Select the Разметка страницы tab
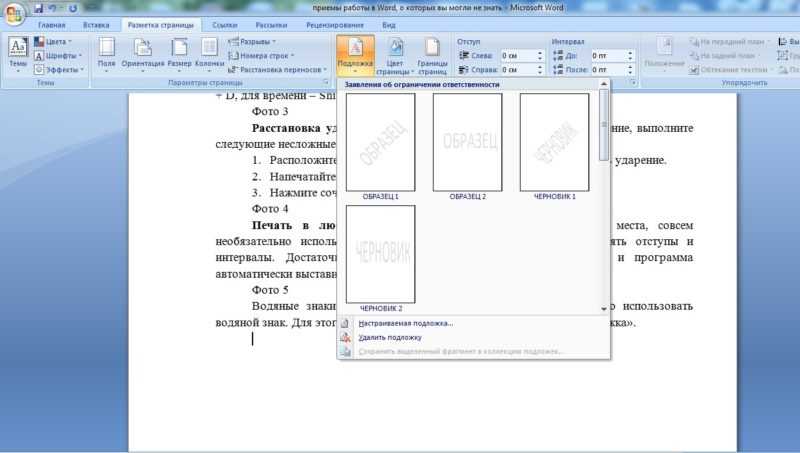800x453 pixels. coord(161,25)
